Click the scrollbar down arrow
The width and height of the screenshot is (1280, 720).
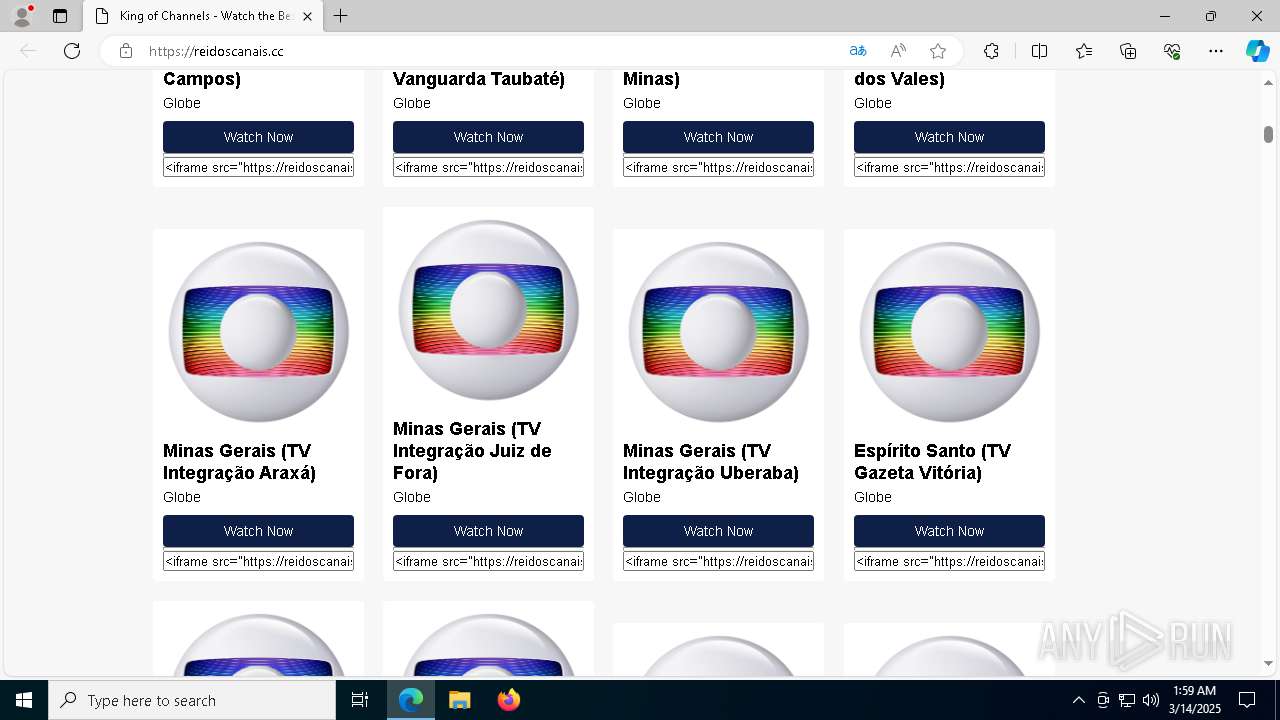pyautogui.click(x=1268, y=663)
